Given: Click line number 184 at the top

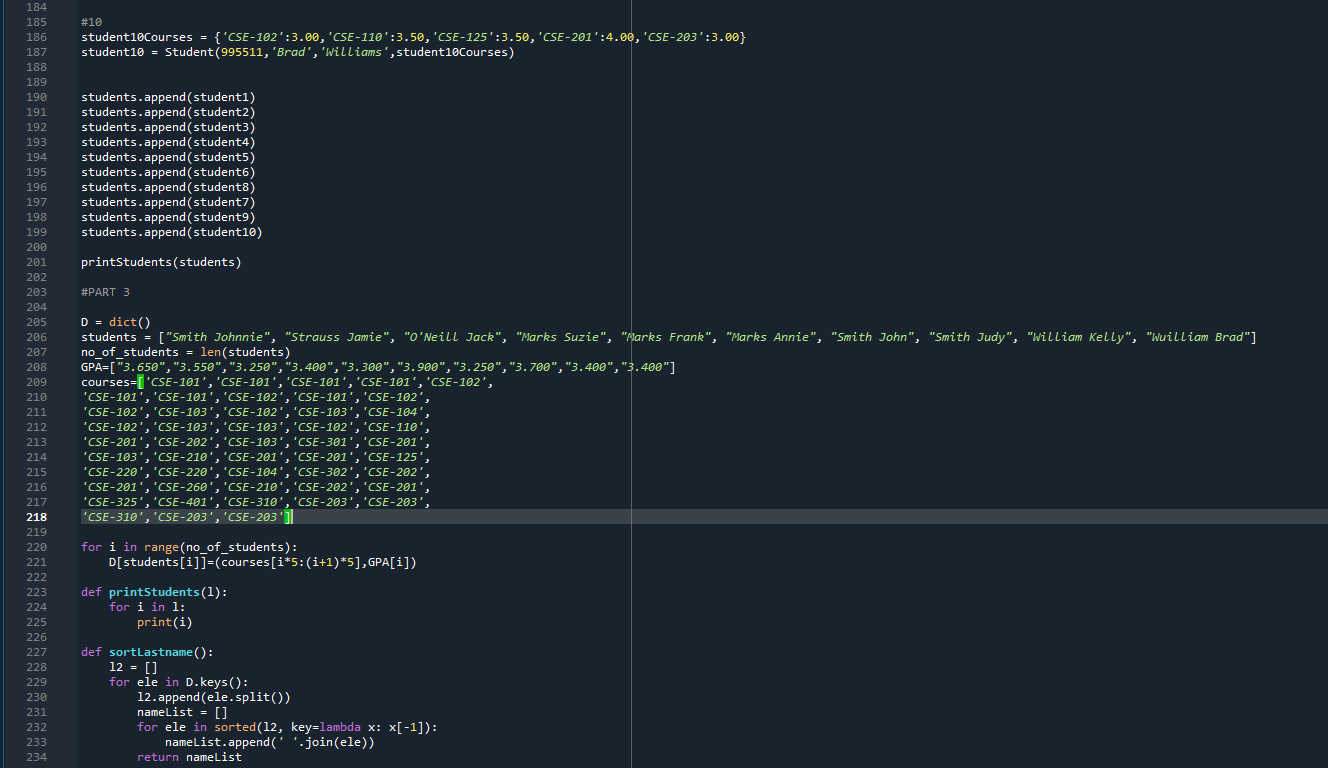Looking at the screenshot, I should (x=37, y=6).
